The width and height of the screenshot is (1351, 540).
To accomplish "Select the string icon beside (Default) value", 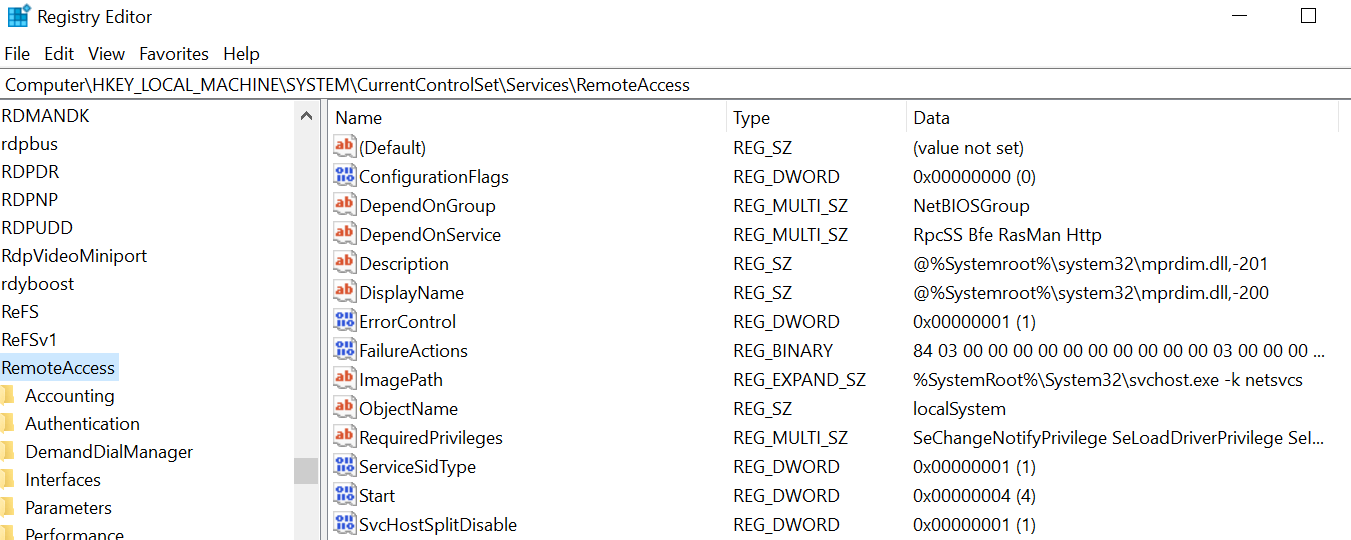I will pyautogui.click(x=345, y=147).
